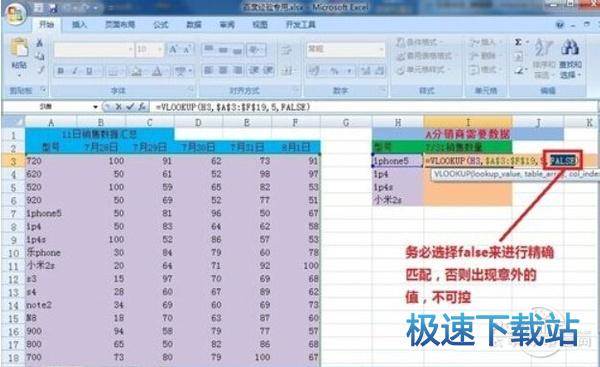
Task: Open the Conditional Formatting dropdown
Action: (419, 42)
